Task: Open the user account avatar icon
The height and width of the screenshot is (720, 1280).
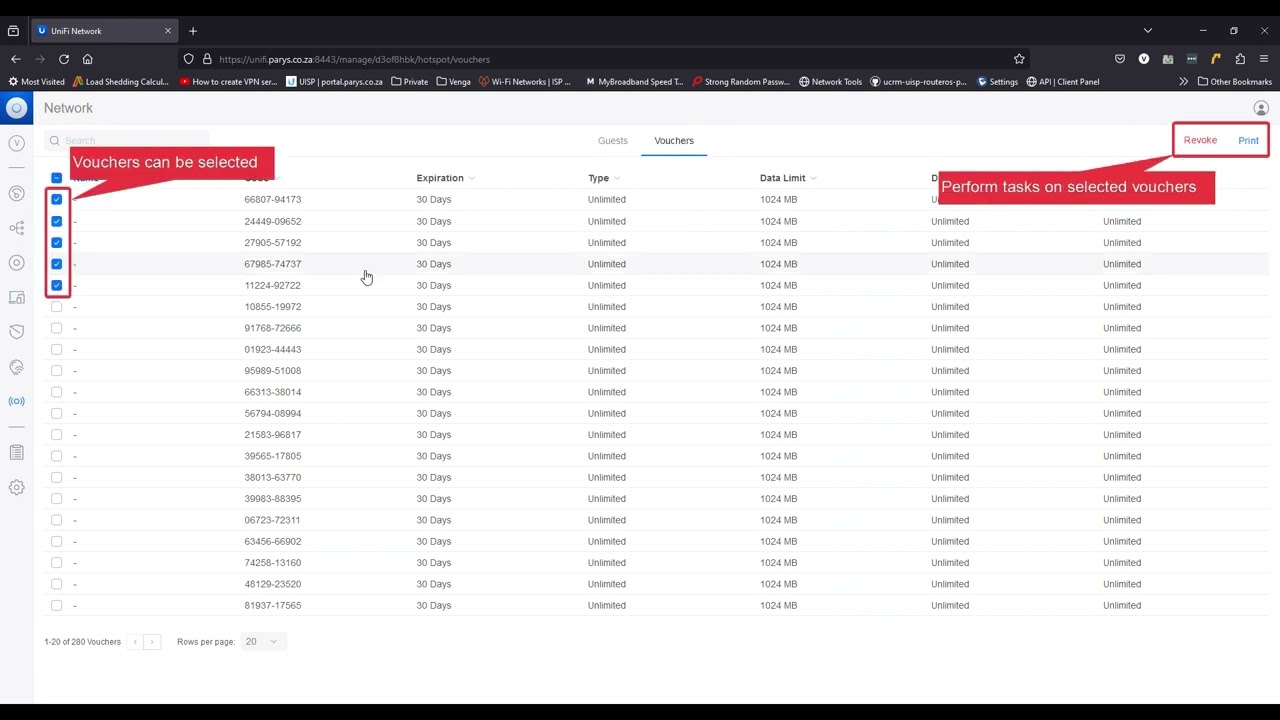Action: coord(1260,108)
